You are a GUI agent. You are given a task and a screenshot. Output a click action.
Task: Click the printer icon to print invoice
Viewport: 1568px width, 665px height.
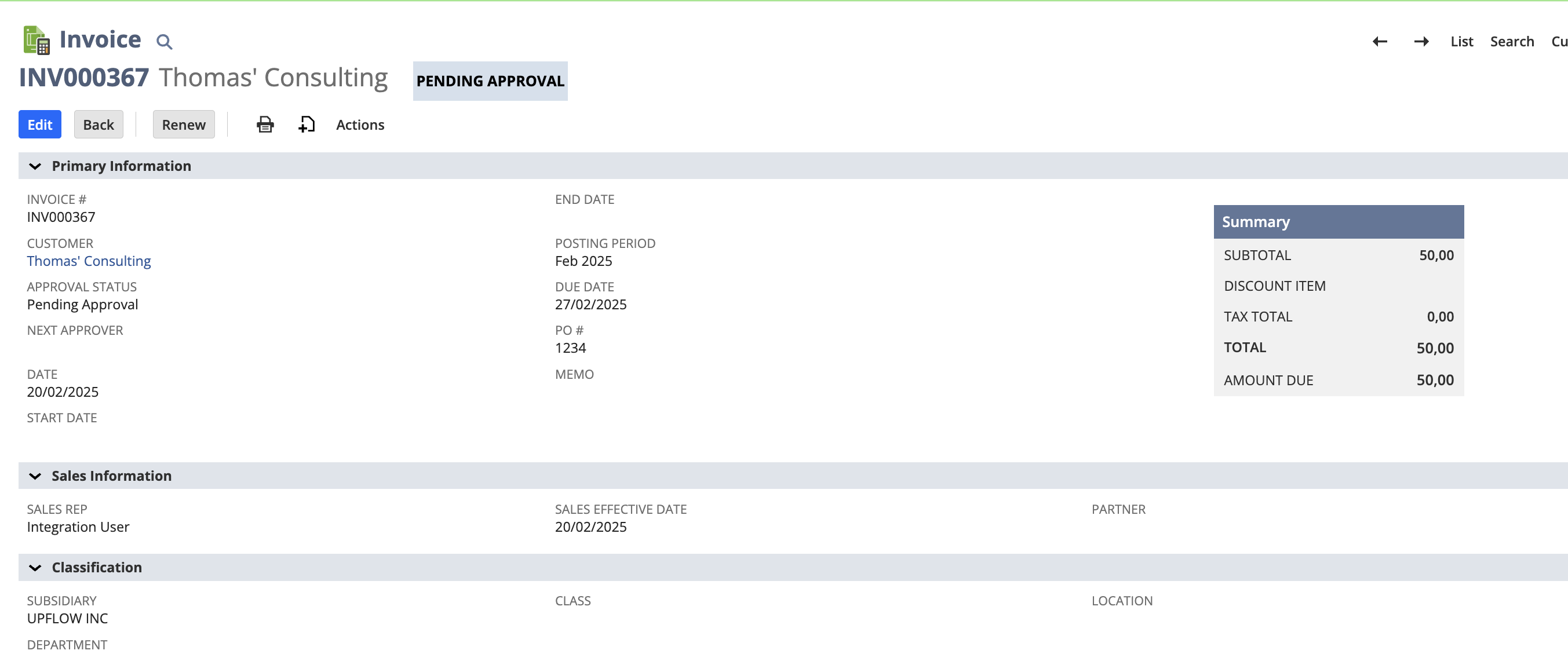click(265, 125)
